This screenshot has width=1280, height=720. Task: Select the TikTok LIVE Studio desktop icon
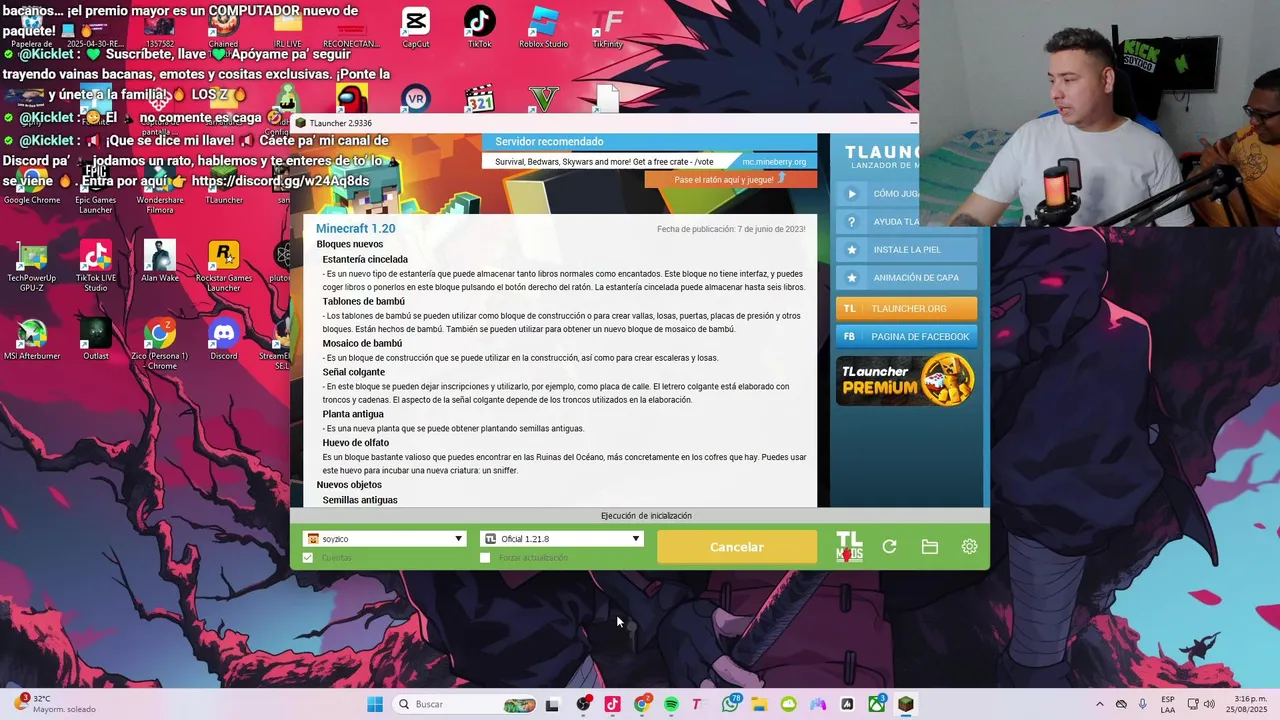[96, 265]
